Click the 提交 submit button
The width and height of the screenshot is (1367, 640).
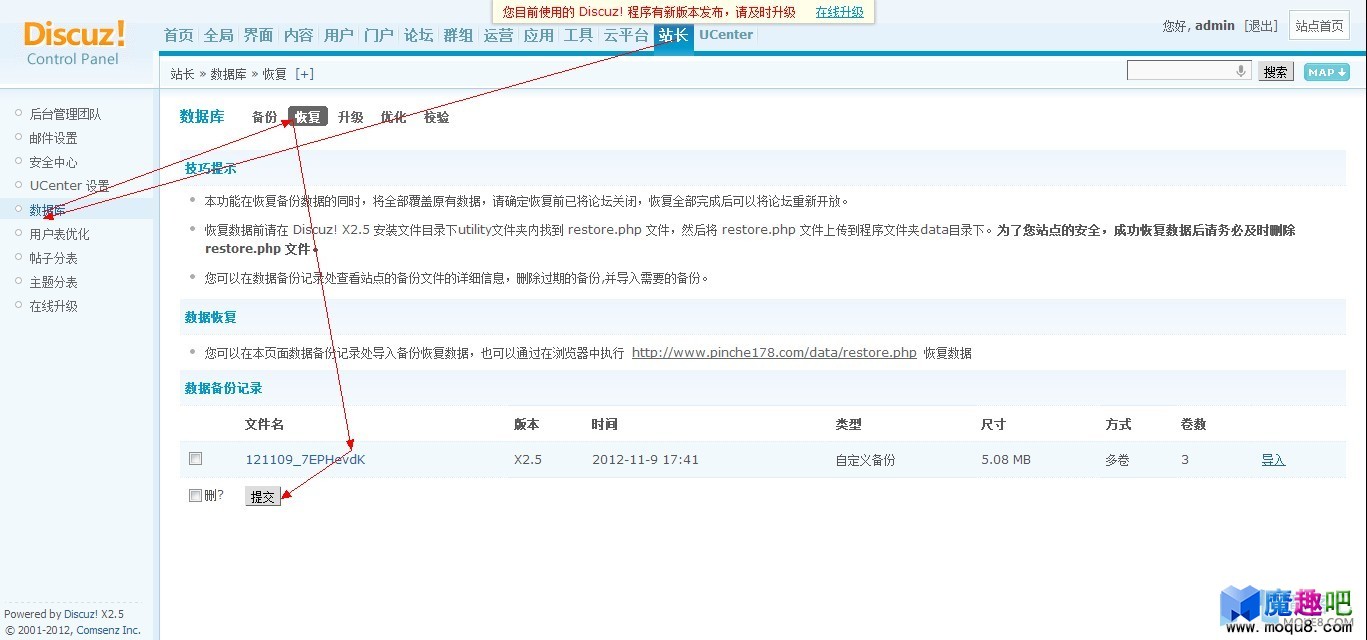(263, 496)
